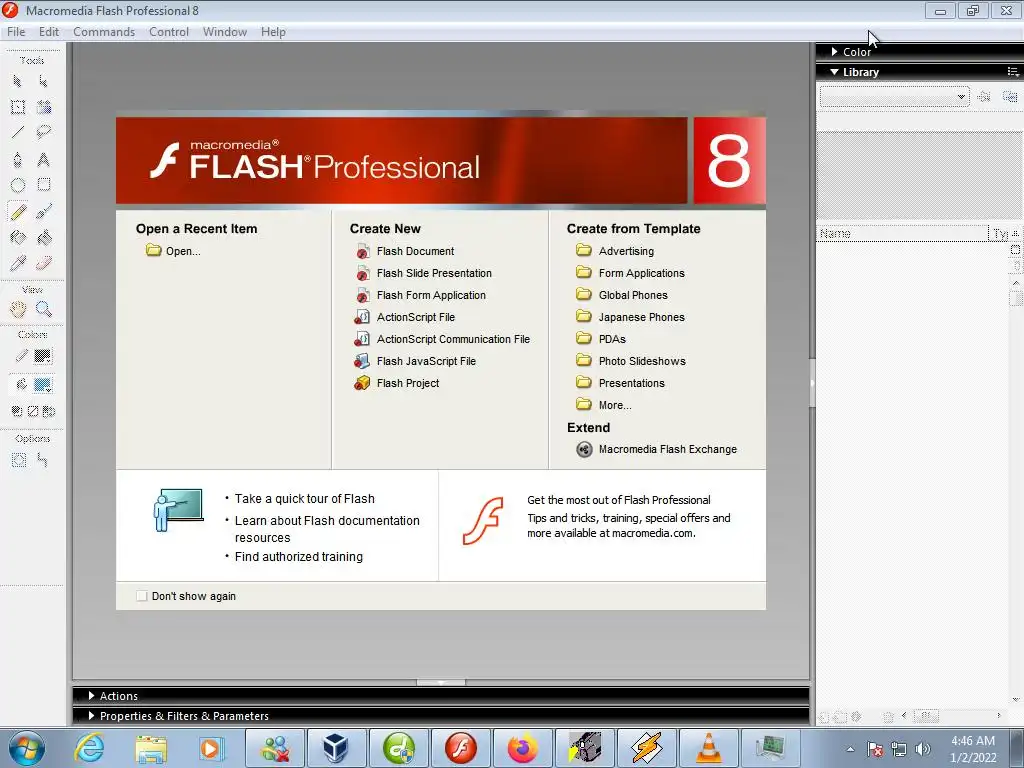The height and width of the screenshot is (768, 1024).
Task: Select the Line tool
Action: tap(18, 133)
